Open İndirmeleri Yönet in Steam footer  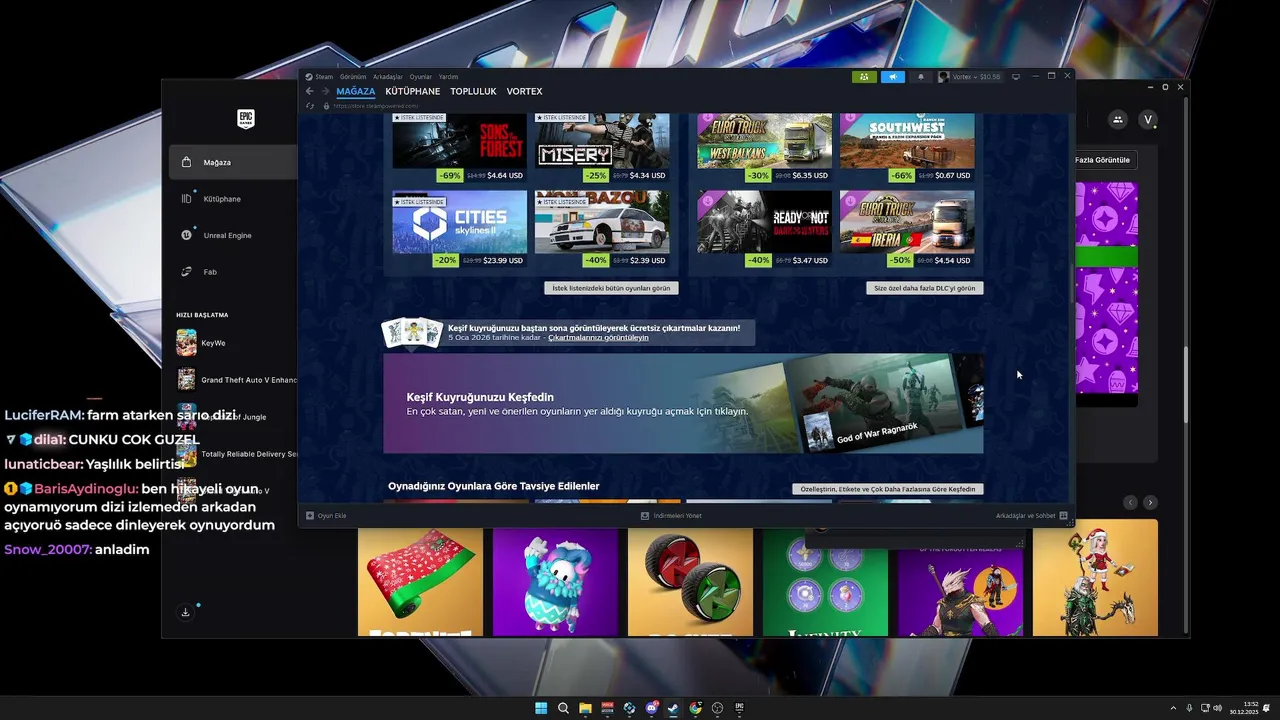coord(671,516)
